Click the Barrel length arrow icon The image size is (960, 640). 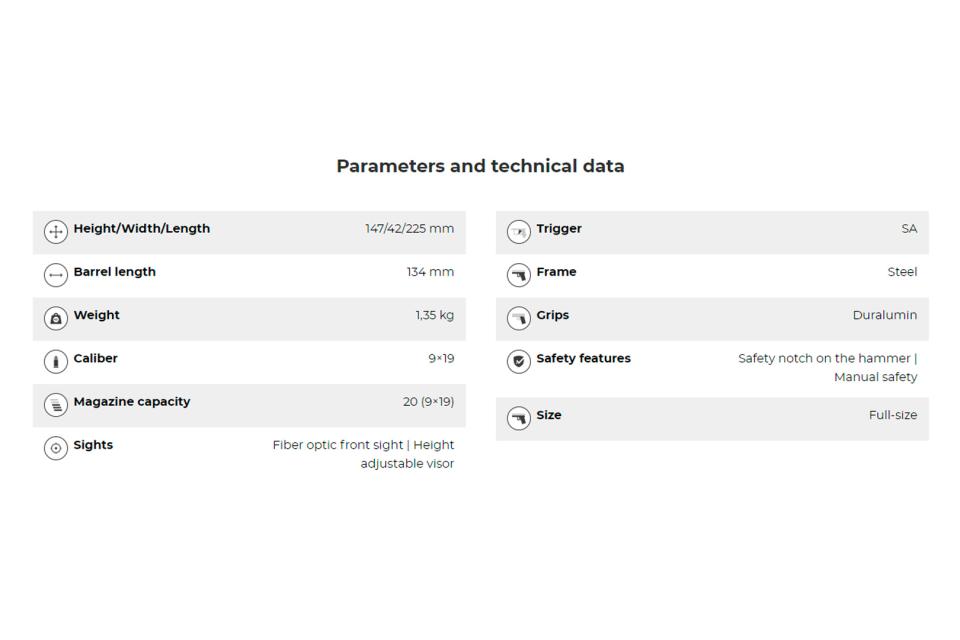pos(56,275)
